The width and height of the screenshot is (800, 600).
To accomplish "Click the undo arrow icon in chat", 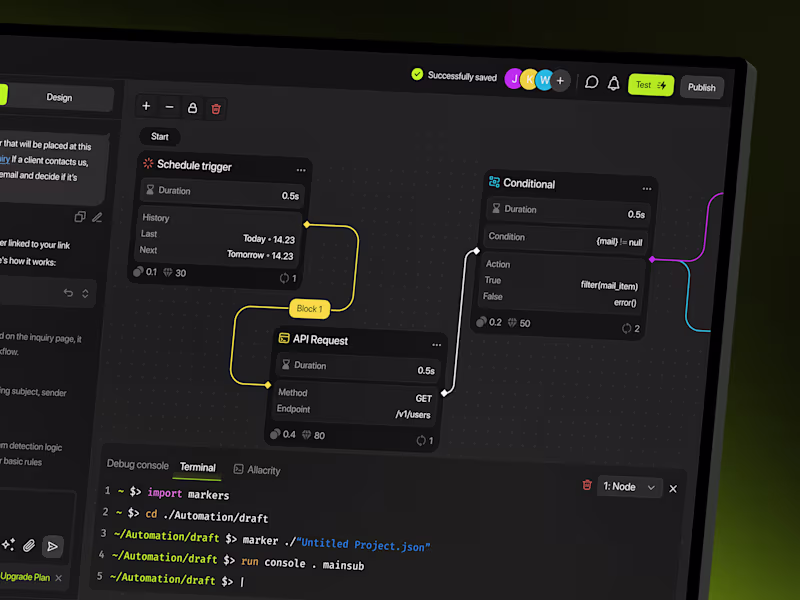I will click(68, 292).
